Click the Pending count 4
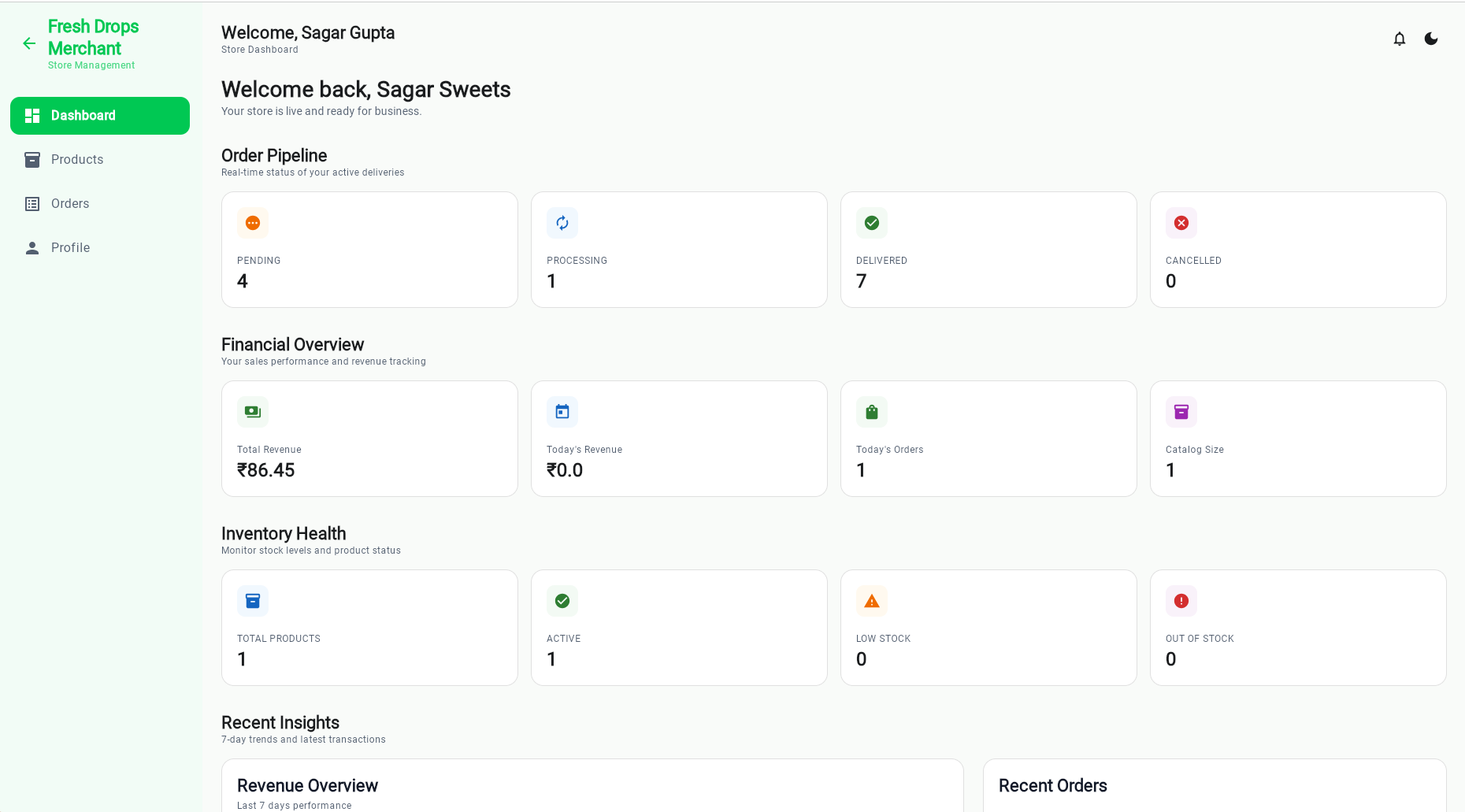 (243, 281)
